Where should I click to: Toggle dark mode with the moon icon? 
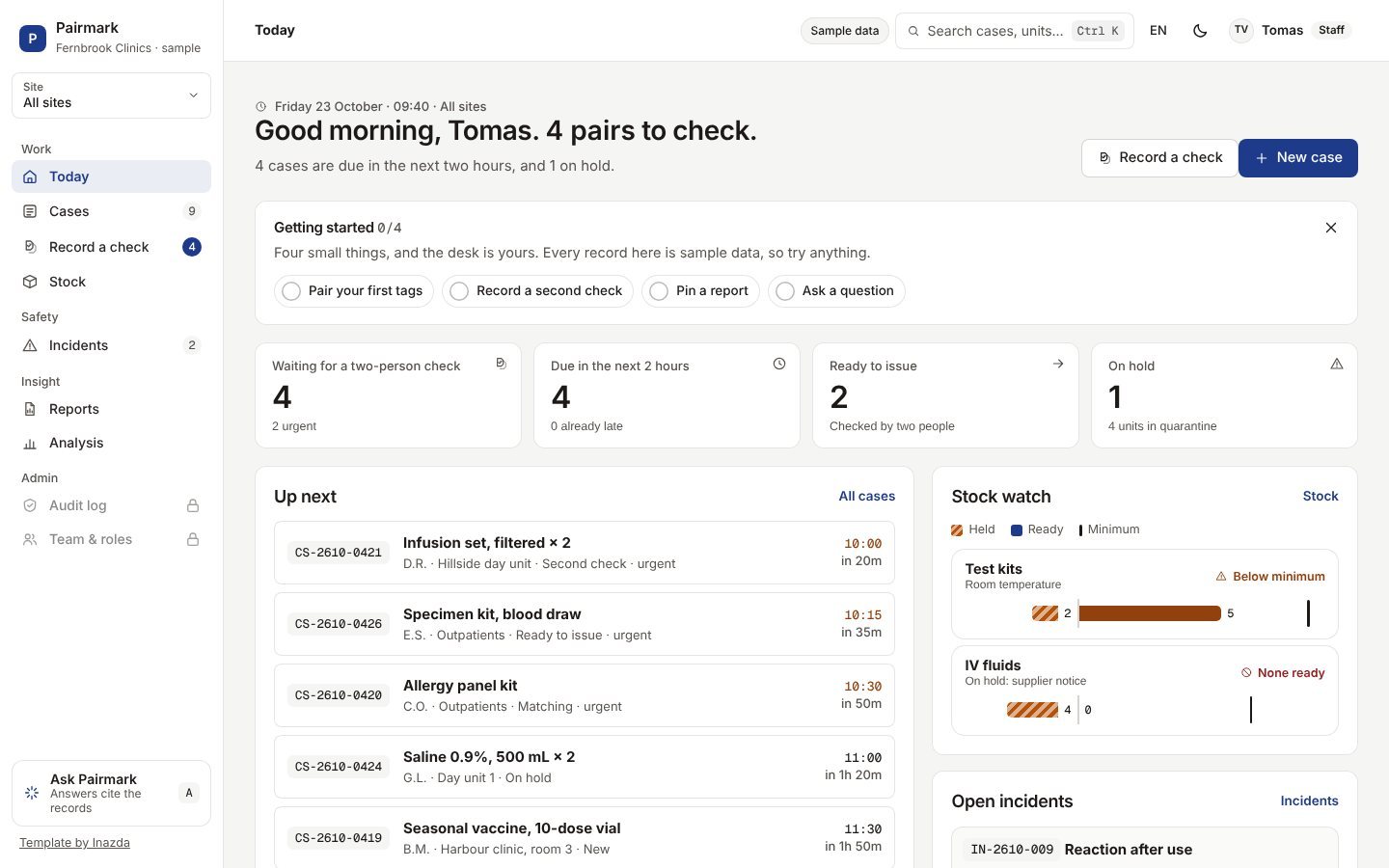point(1200,31)
